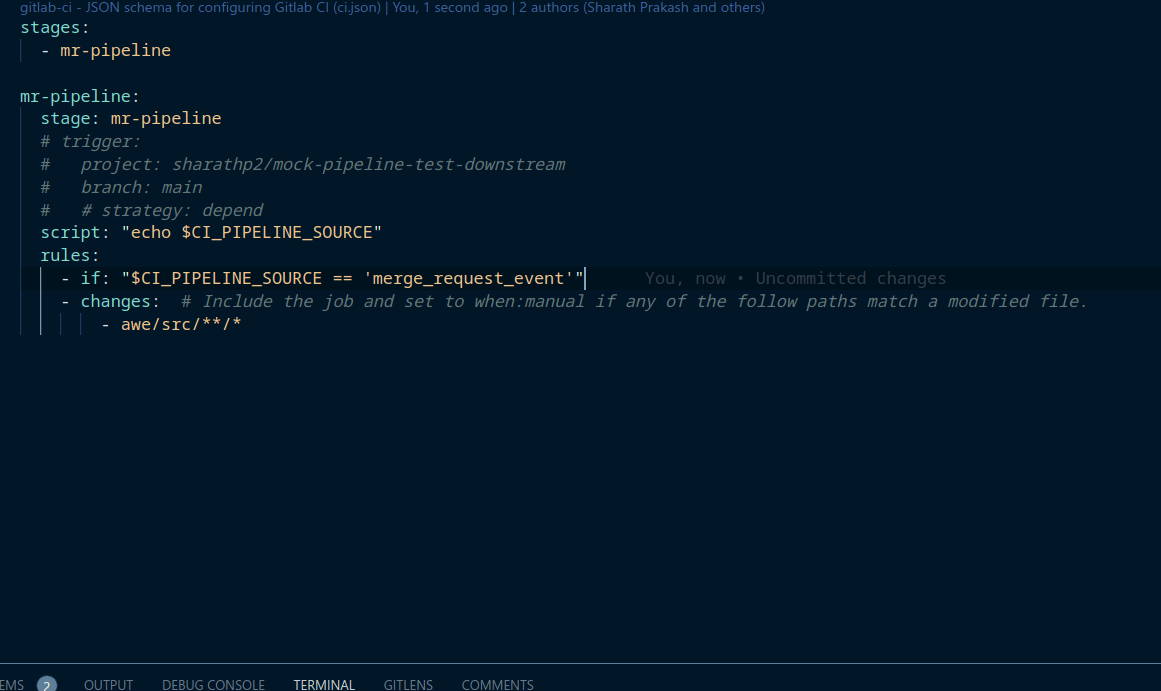Click the awe/src/**/* path entry

(180, 324)
